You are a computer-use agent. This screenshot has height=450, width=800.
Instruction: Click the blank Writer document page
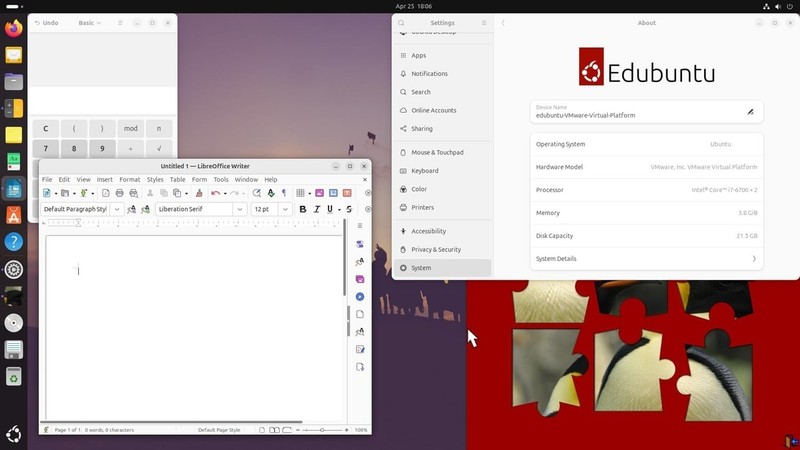[194, 327]
